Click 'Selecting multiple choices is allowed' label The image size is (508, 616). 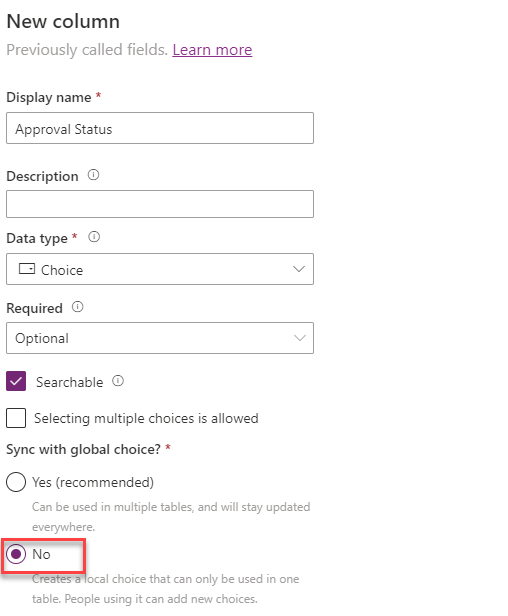tap(146, 418)
